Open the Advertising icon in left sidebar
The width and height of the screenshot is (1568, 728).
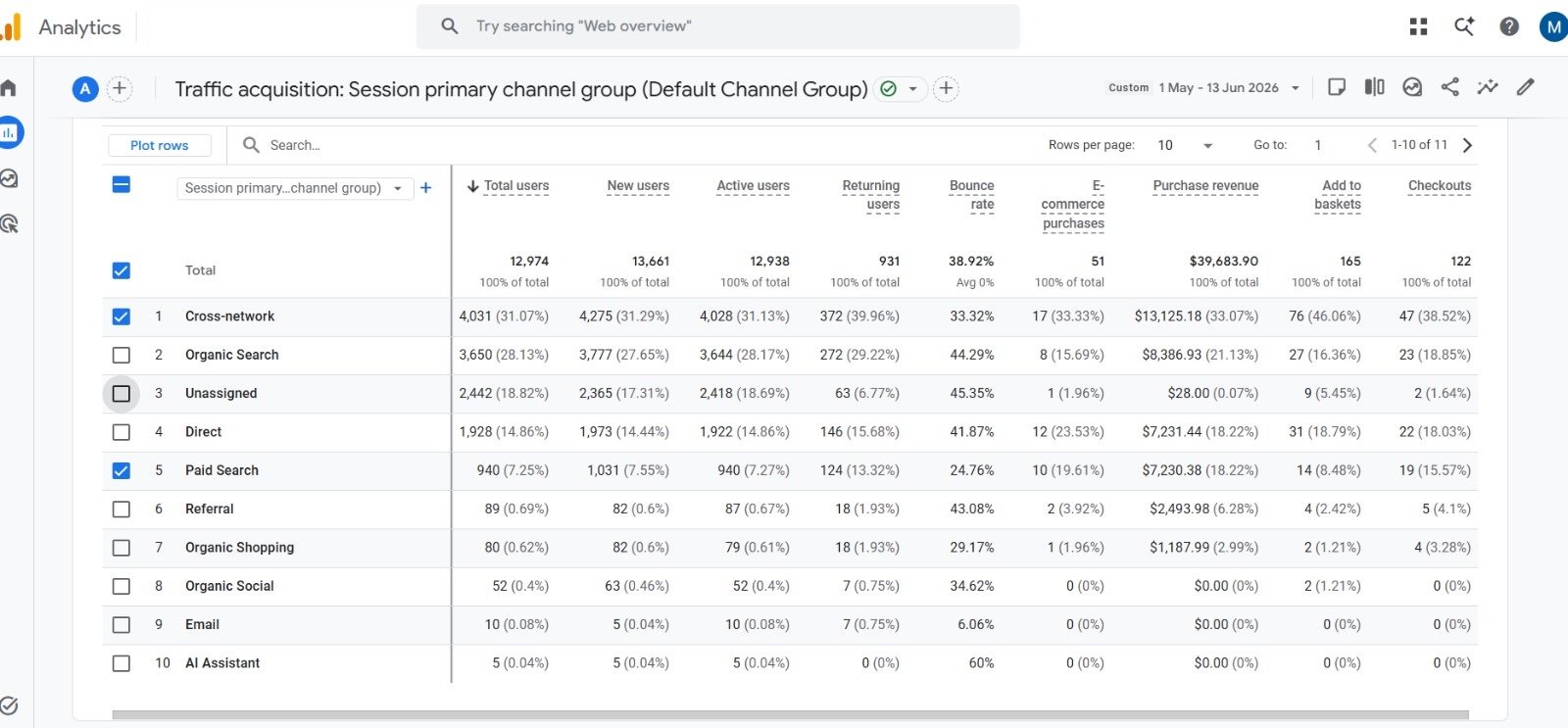click(9, 223)
